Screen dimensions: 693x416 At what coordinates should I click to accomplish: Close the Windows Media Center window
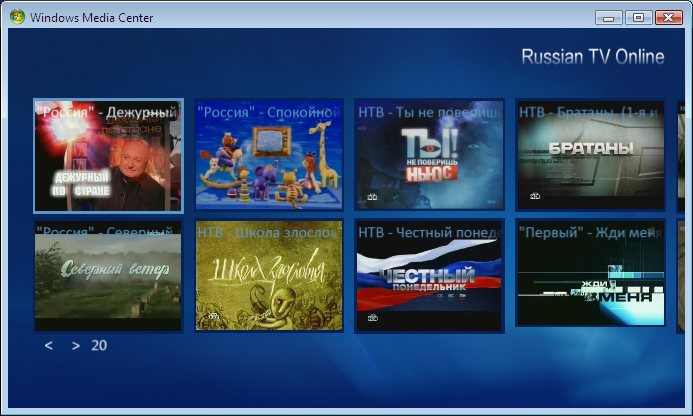669,18
